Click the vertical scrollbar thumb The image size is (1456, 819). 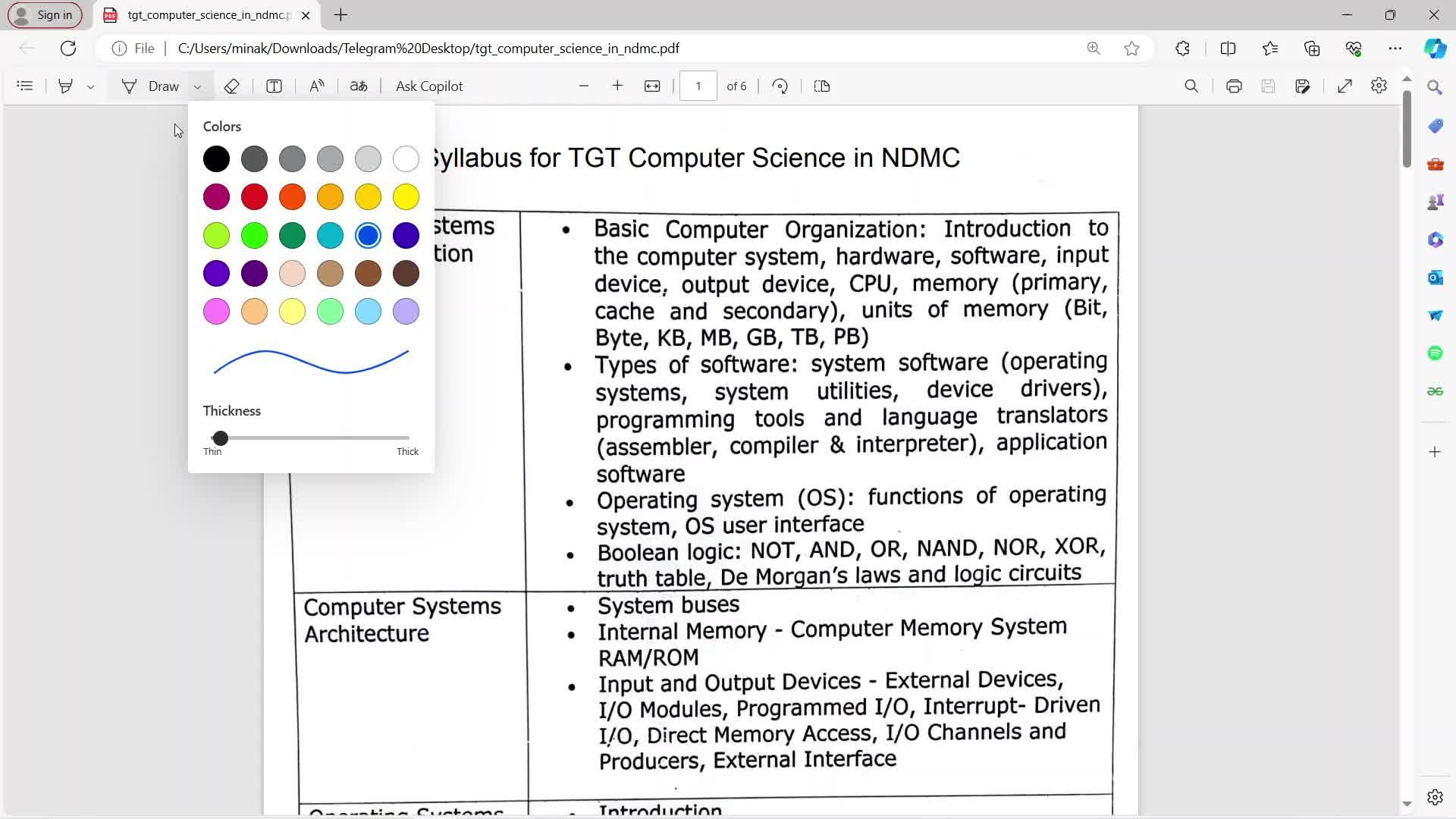pos(1407,129)
